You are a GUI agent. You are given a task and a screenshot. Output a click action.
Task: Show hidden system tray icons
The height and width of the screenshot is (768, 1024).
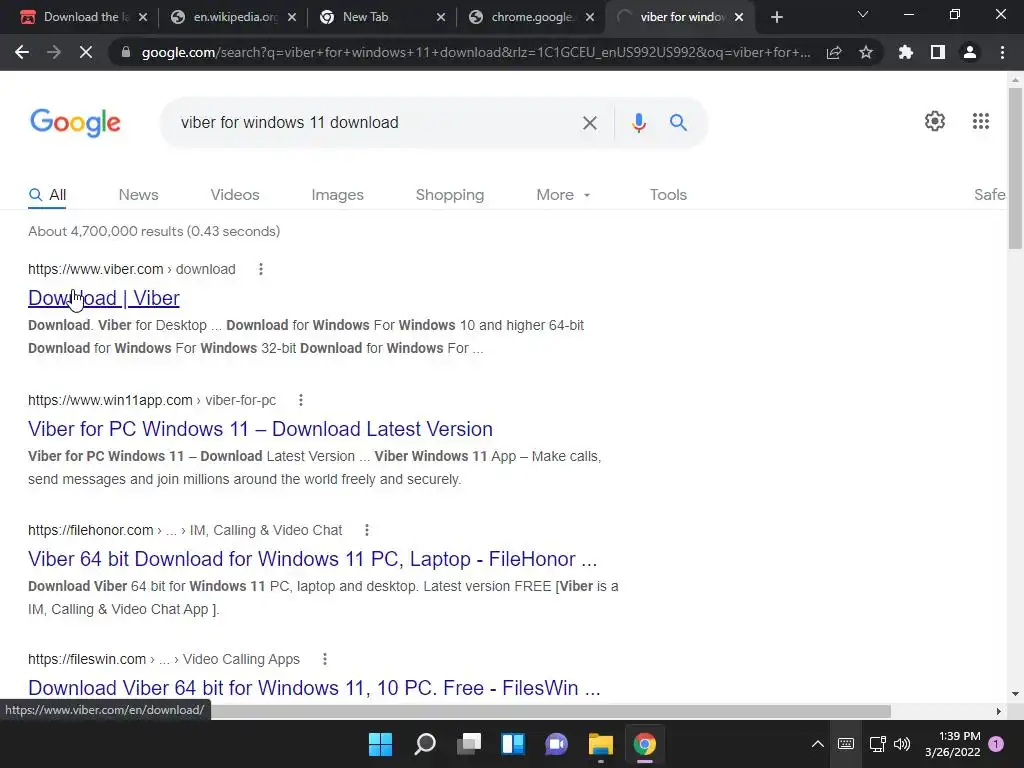pos(818,744)
